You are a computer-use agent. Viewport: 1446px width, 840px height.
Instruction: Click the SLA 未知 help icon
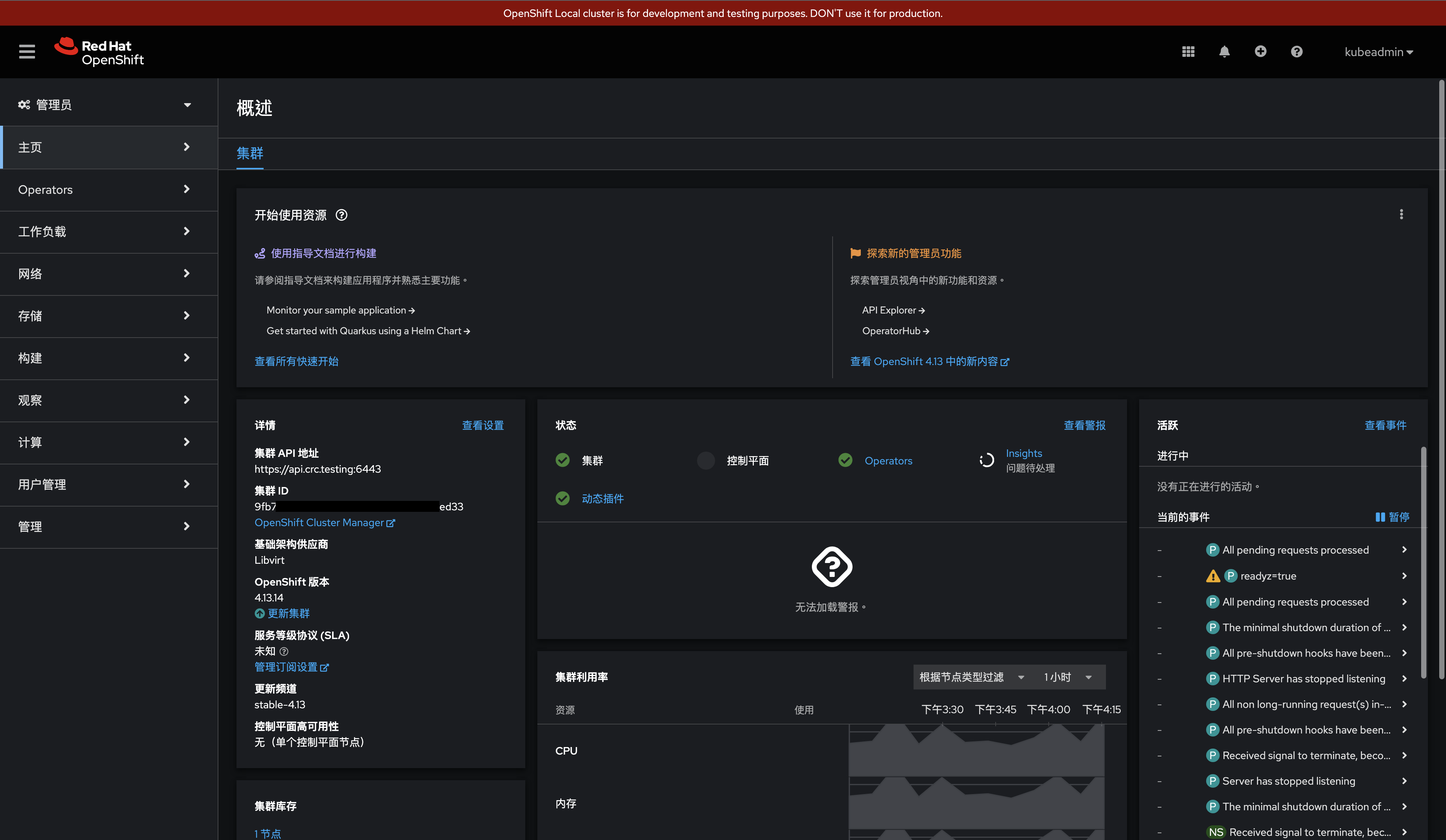[284, 651]
